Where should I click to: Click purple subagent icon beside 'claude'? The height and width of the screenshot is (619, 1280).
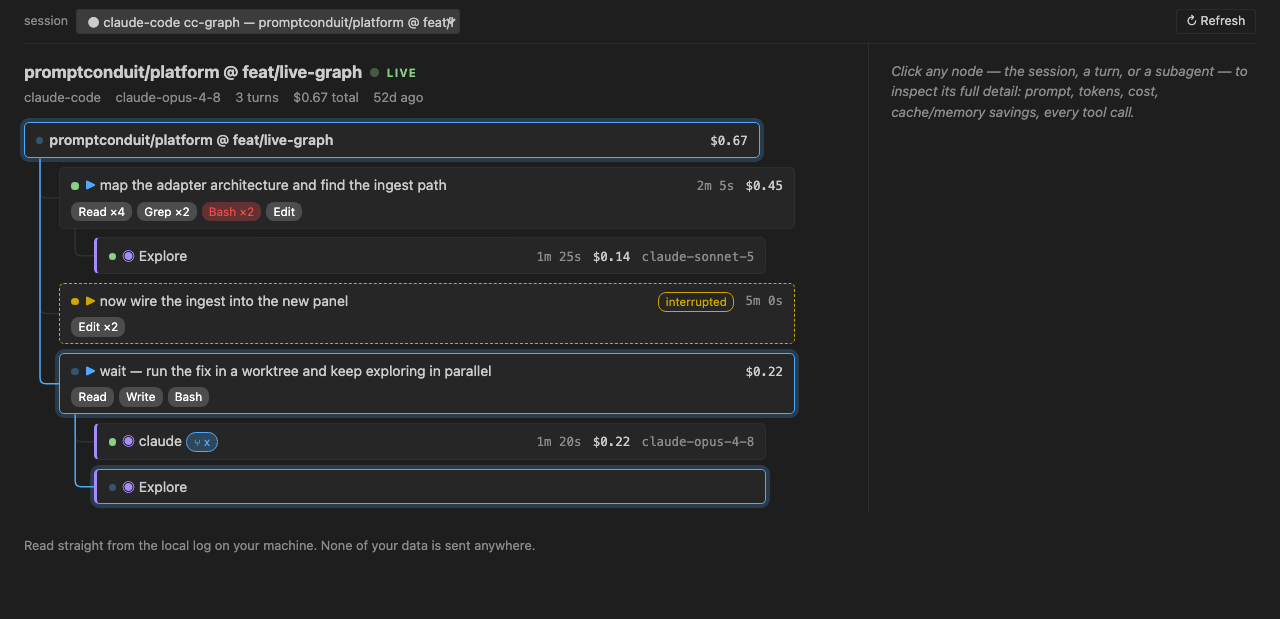click(128, 441)
